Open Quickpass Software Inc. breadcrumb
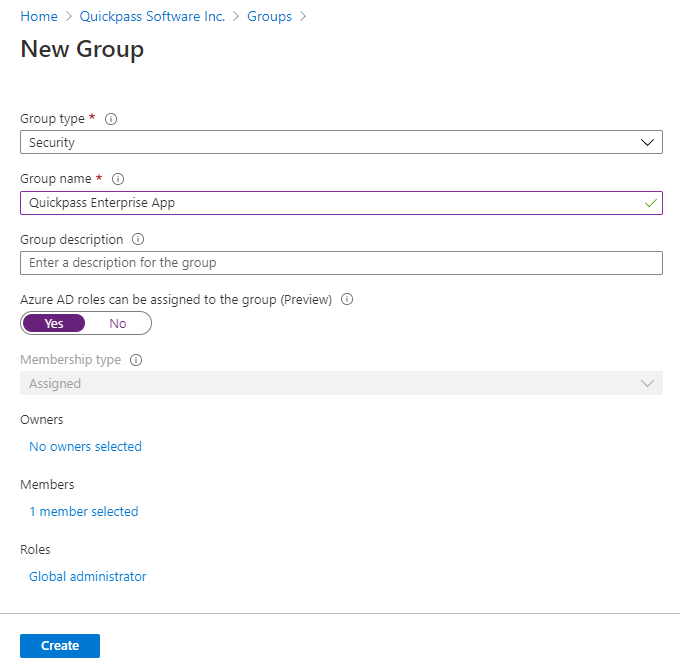 pos(152,16)
